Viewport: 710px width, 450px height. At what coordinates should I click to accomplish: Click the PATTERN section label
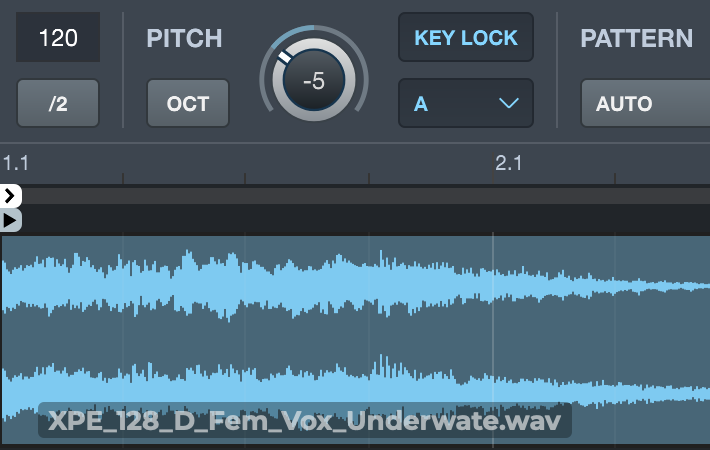point(636,38)
